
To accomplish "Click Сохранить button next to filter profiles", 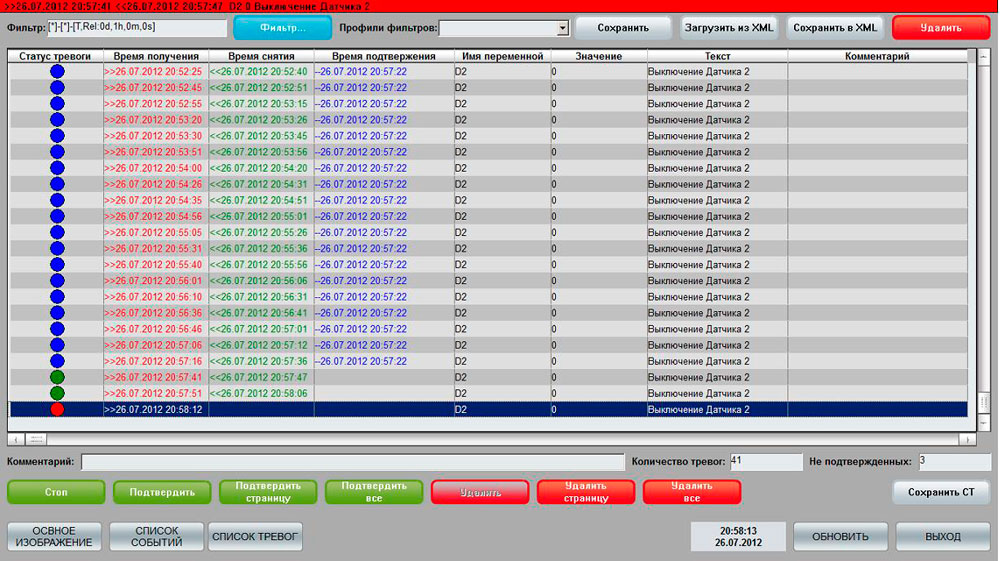I will [622, 28].
